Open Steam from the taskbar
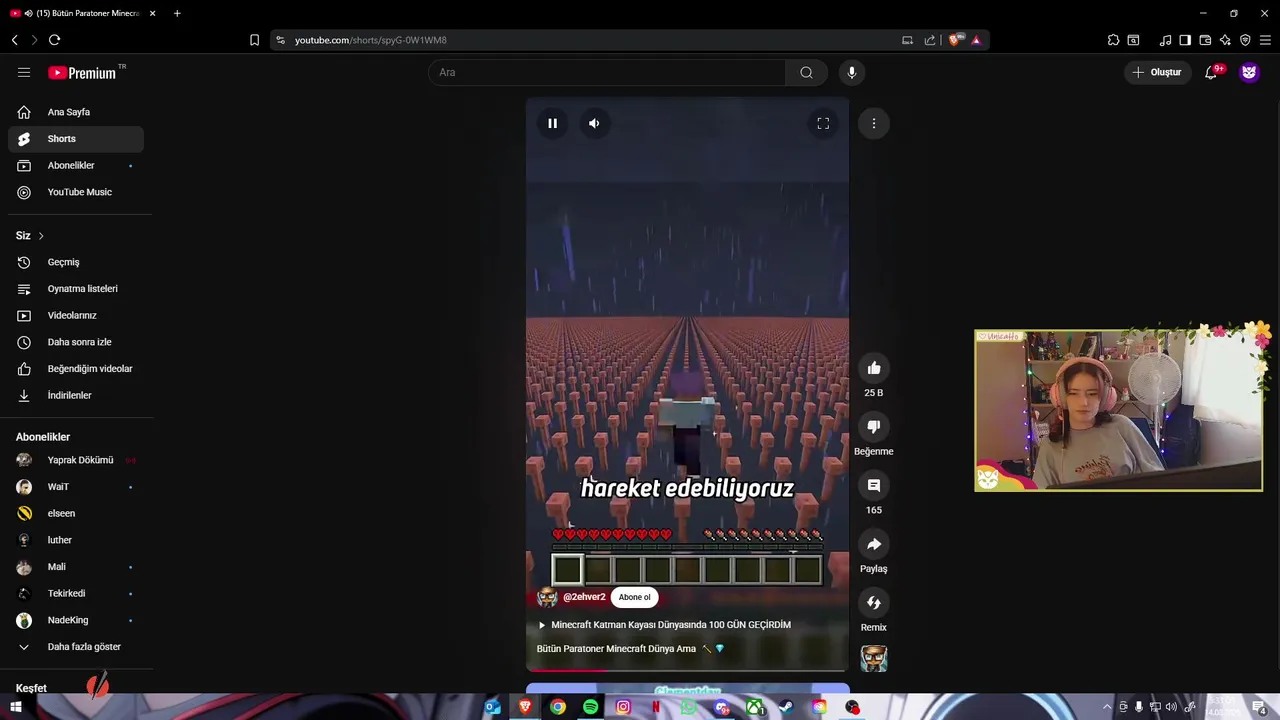 pyautogui.click(x=787, y=707)
